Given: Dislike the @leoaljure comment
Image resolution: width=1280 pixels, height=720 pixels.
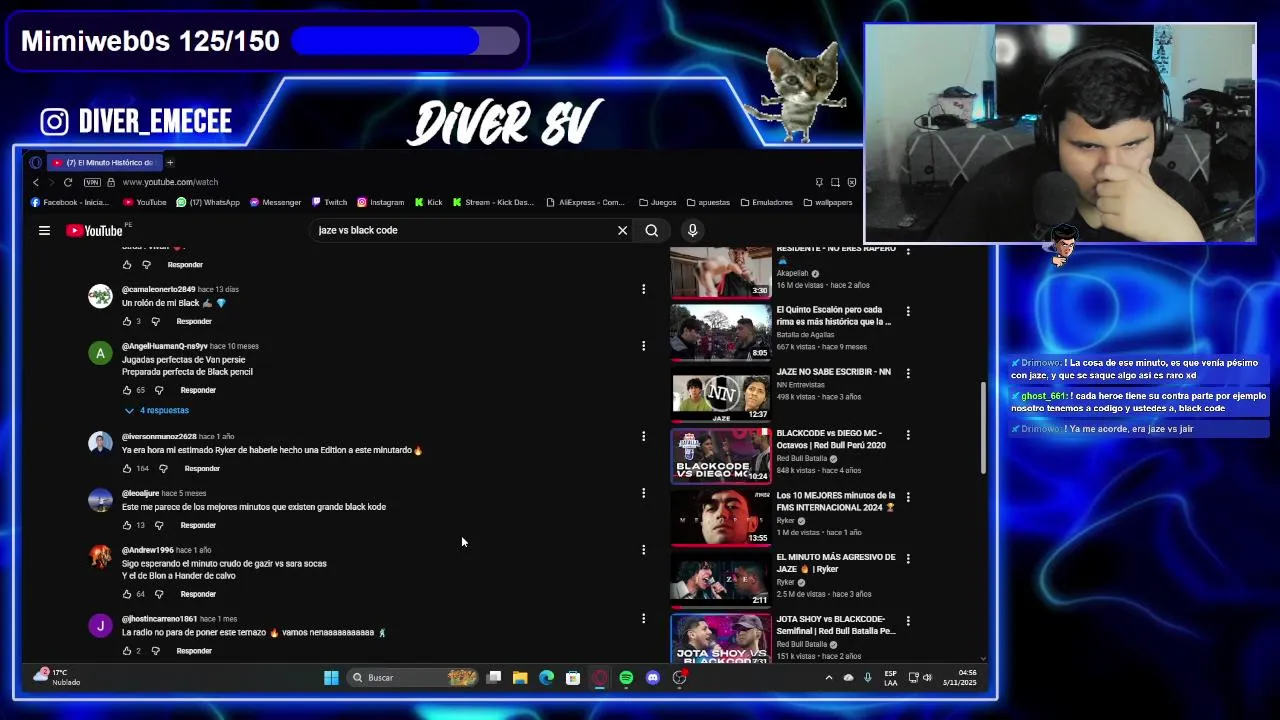Looking at the screenshot, I should point(158,525).
